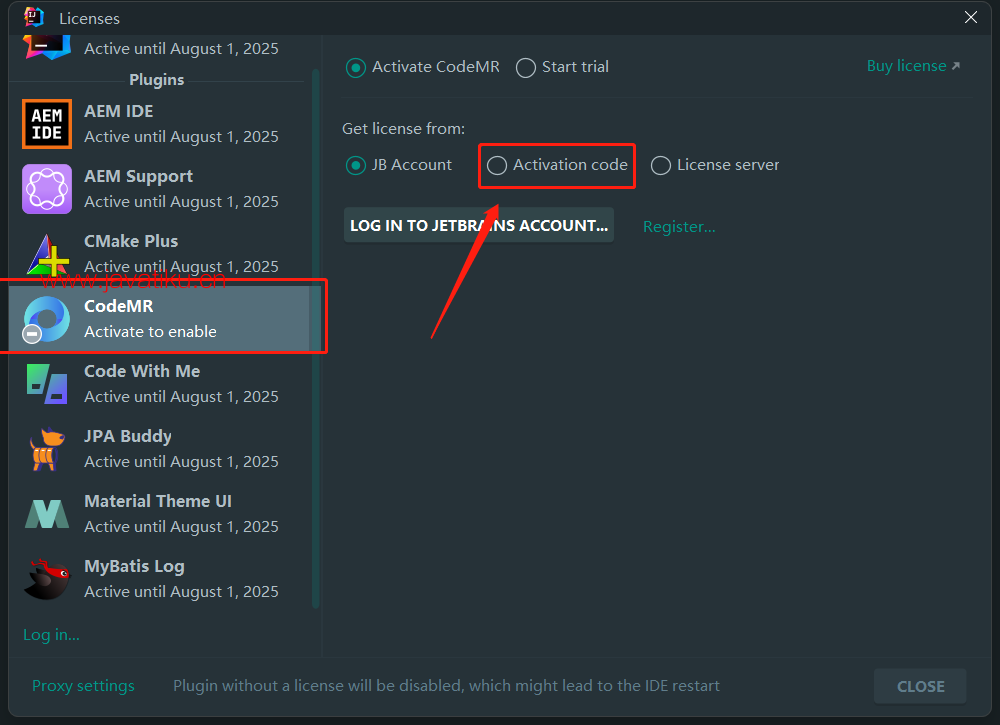
Task: Open the Register link
Action: point(679,226)
